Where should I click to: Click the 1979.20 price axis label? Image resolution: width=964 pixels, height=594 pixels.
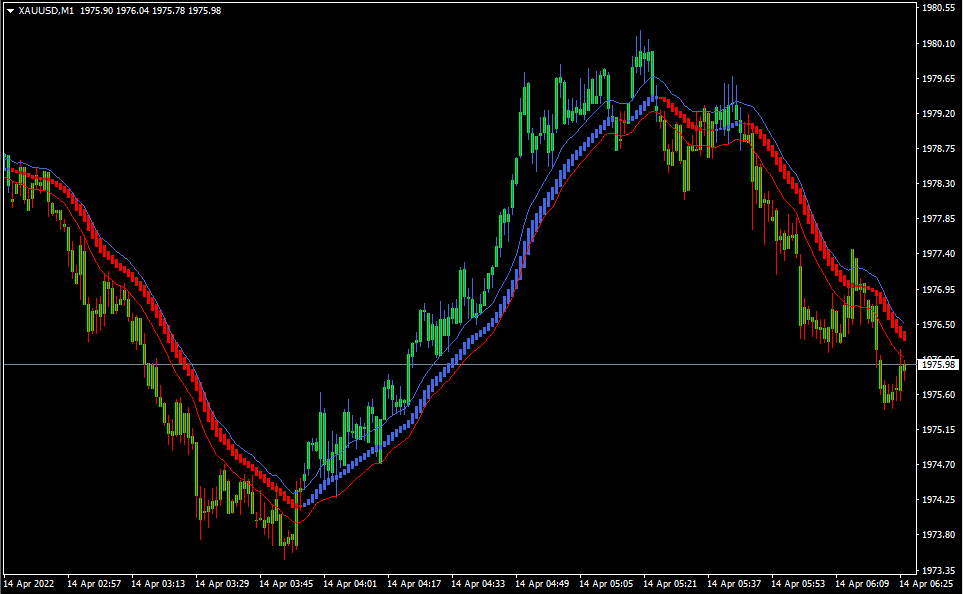click(x=937, y=114)
